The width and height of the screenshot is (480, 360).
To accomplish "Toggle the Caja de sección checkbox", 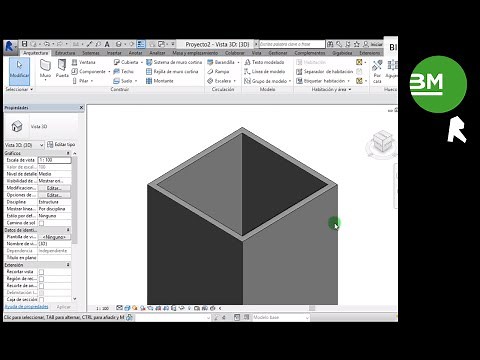I will point(41,300).
